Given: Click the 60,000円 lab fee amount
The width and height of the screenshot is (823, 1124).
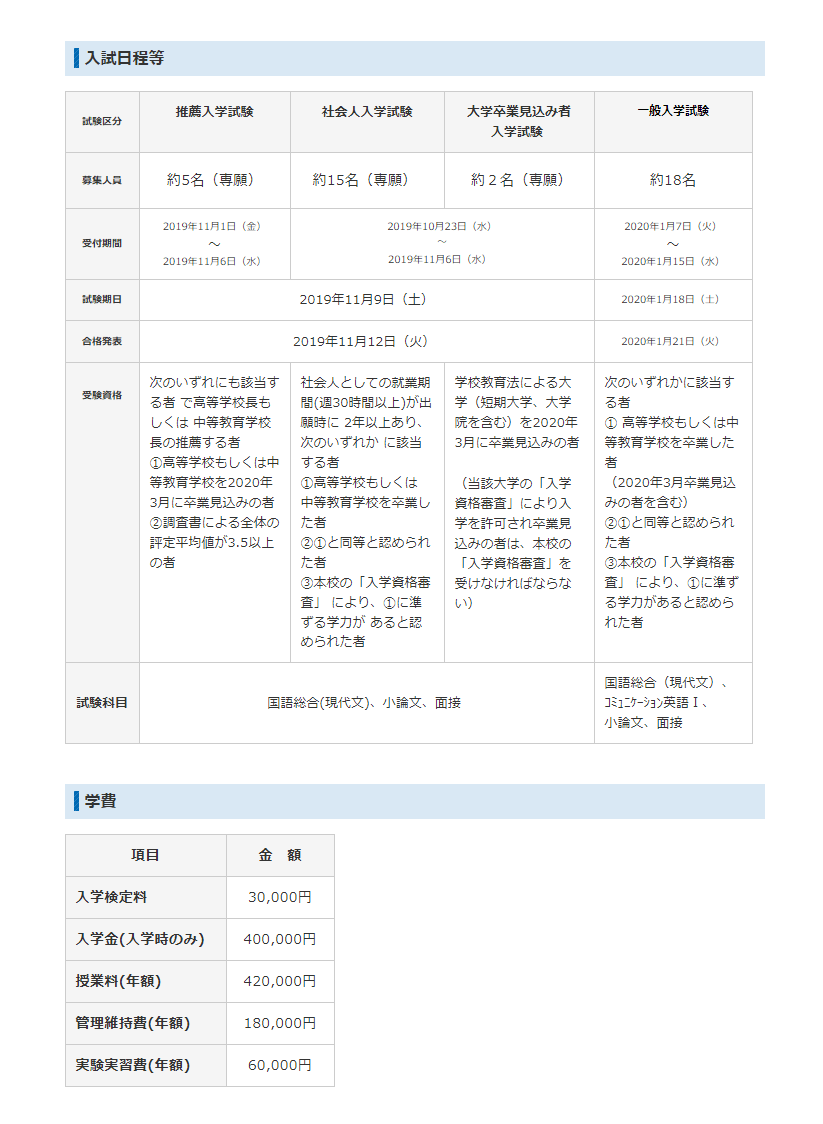Looking at the screenshot, I should (x=280, y=1065).
